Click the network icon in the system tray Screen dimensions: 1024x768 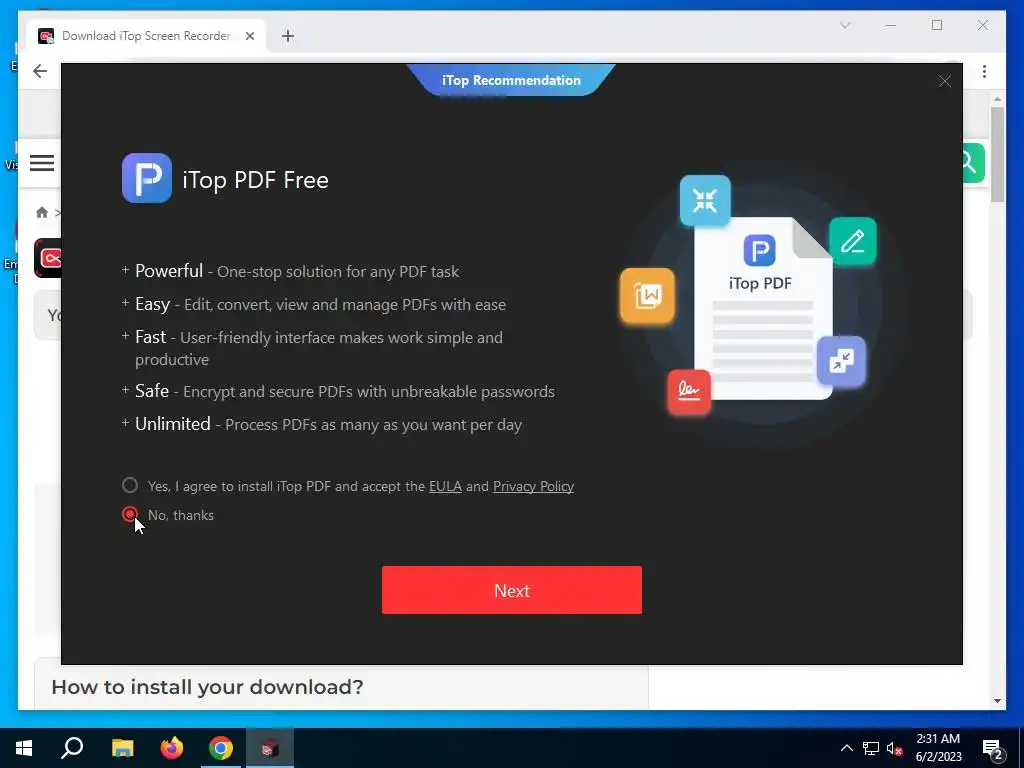click(871, 748)
